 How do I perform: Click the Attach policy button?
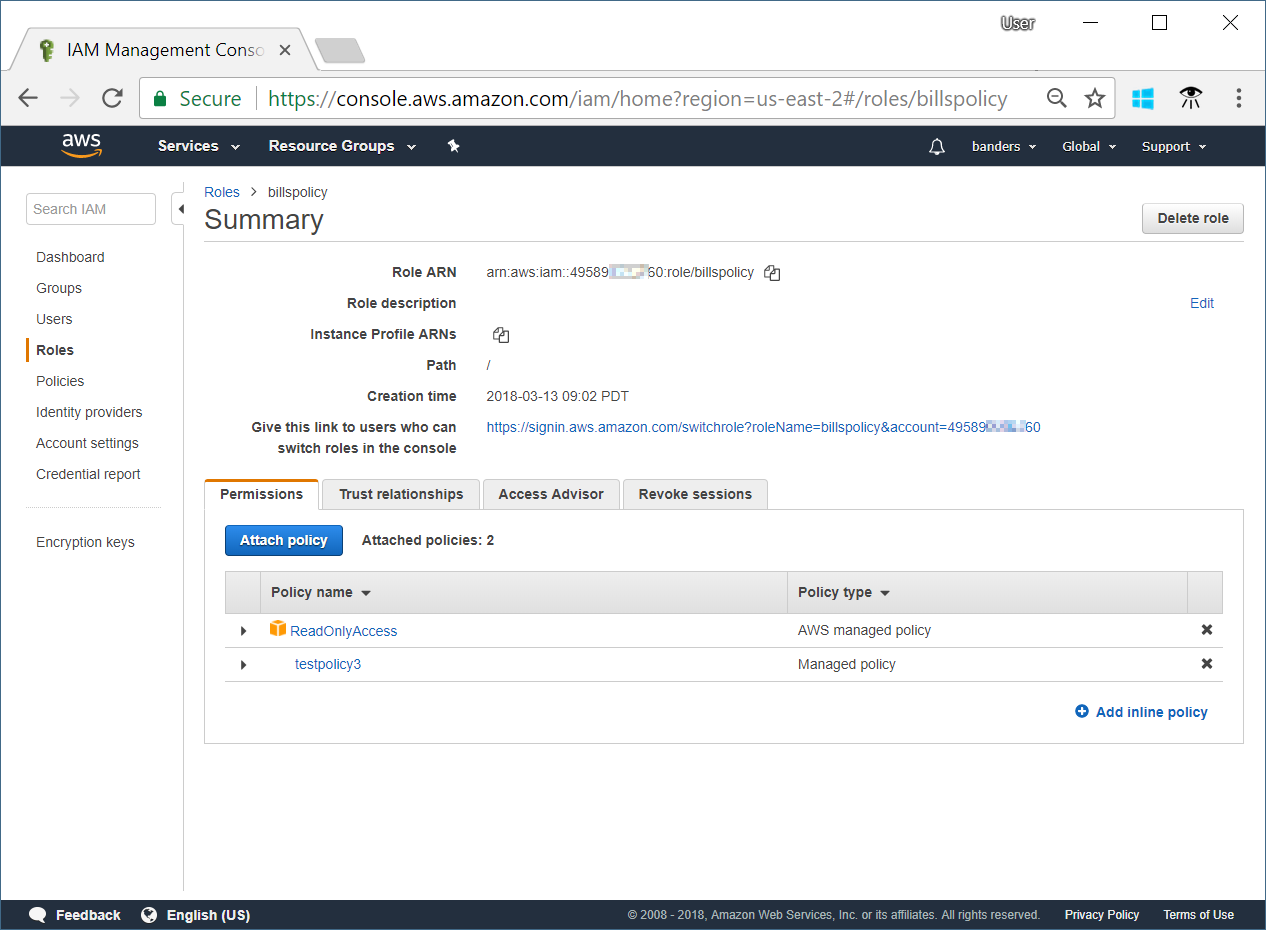click(284, 540)
